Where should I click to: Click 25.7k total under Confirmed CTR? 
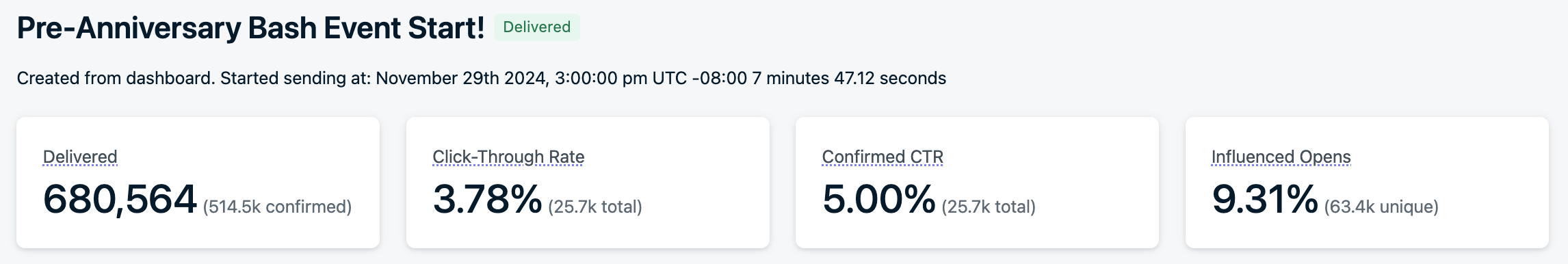coord(989,207)
